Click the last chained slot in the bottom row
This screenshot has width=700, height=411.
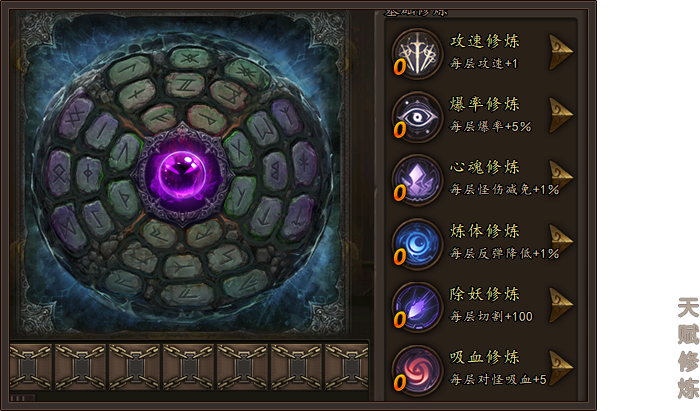[347, 367]
